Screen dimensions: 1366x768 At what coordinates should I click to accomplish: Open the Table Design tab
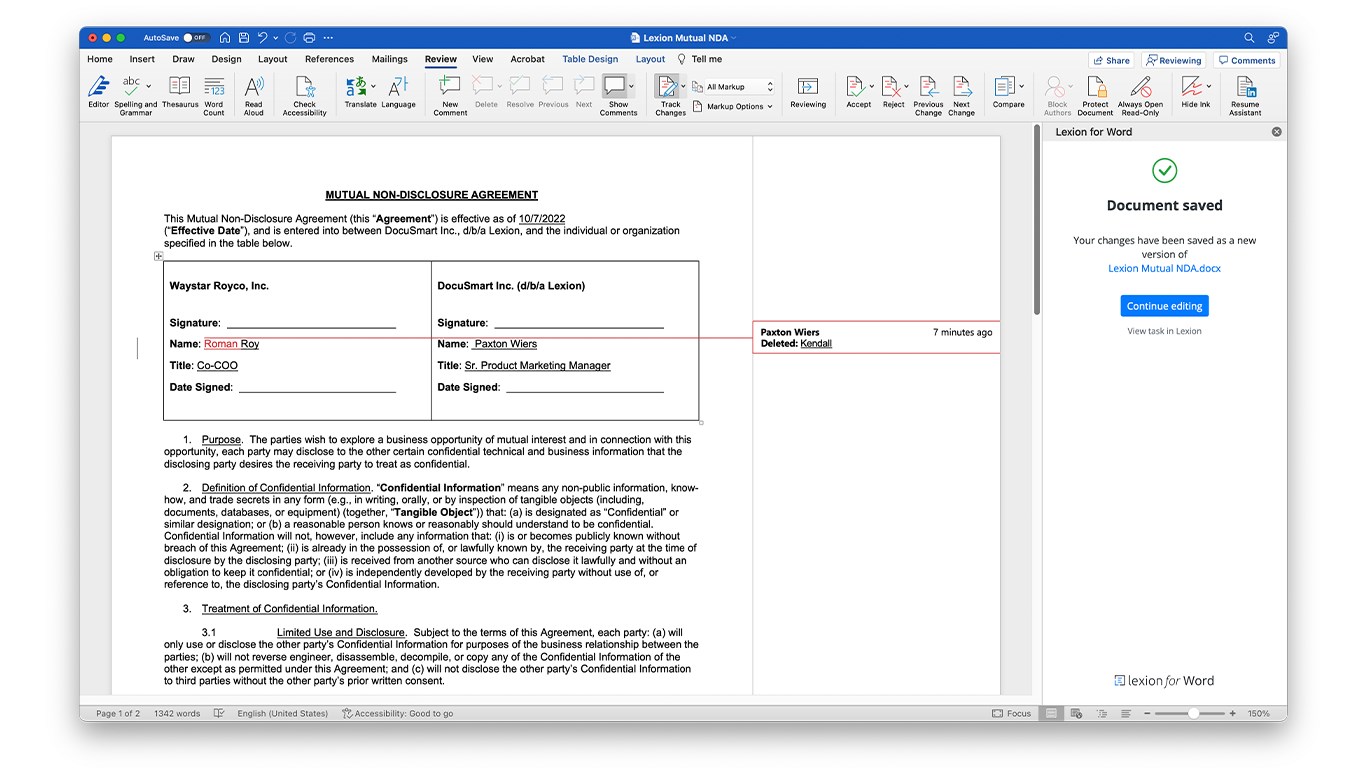coord(590,59)
